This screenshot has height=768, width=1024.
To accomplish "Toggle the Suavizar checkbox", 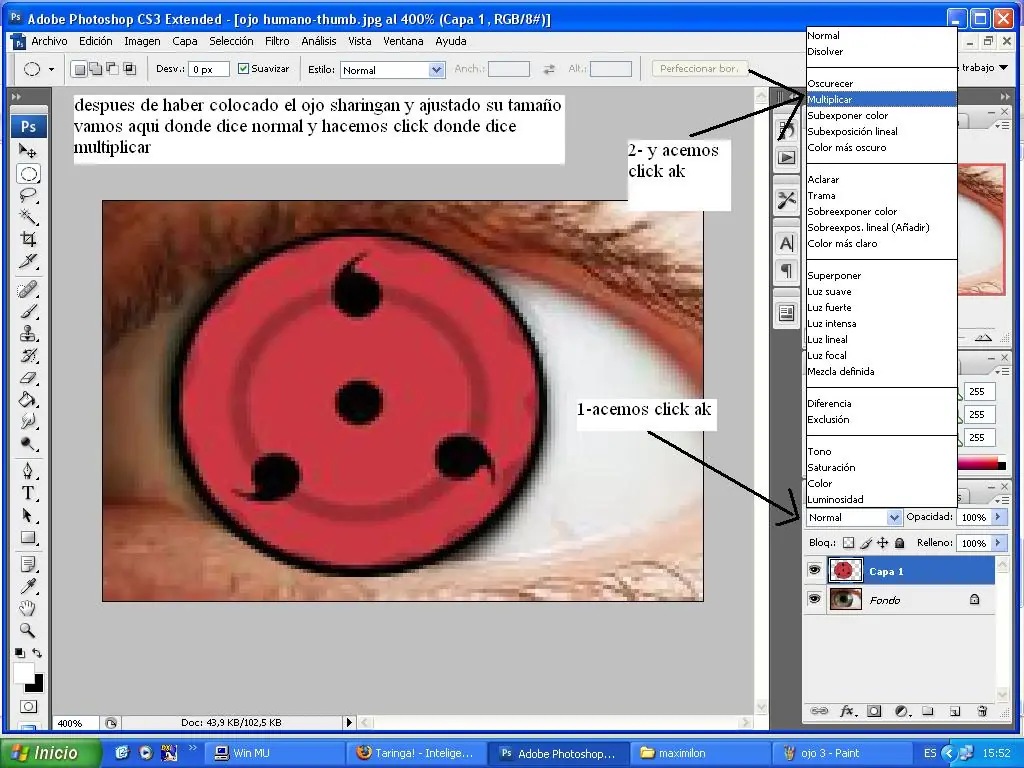I will click(x=244, y=69).
